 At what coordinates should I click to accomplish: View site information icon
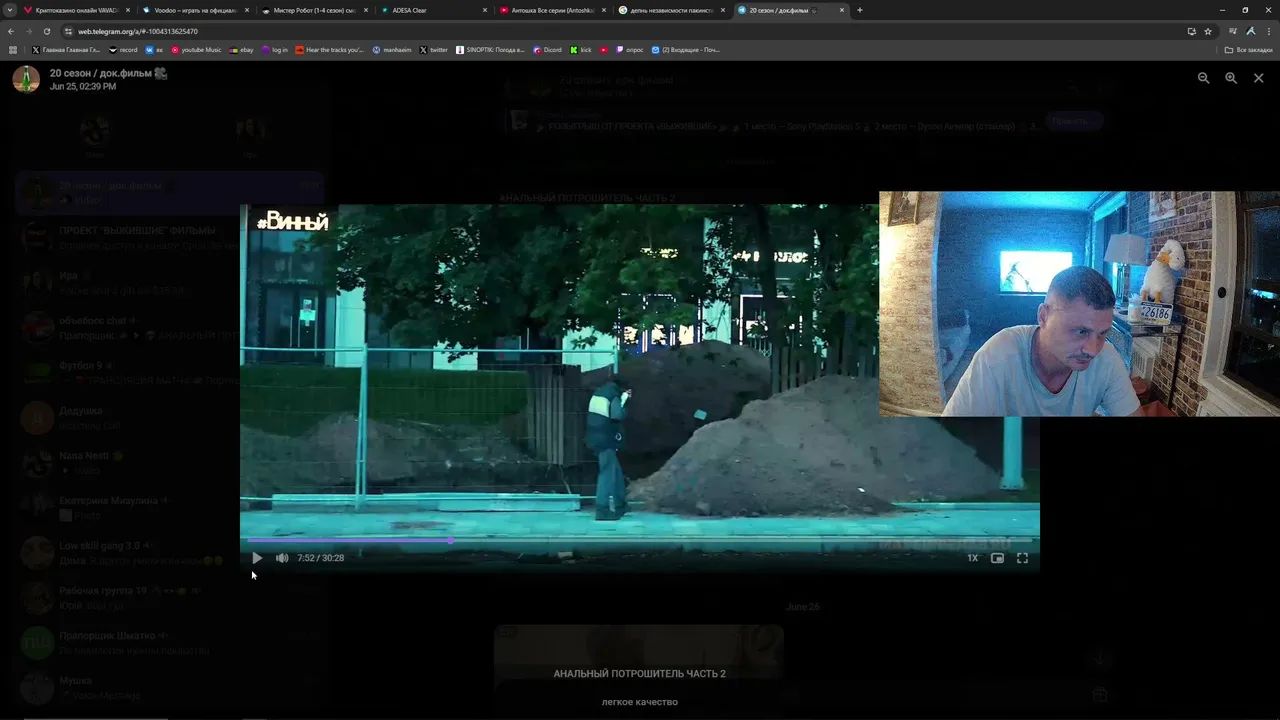tap(68, 31)
